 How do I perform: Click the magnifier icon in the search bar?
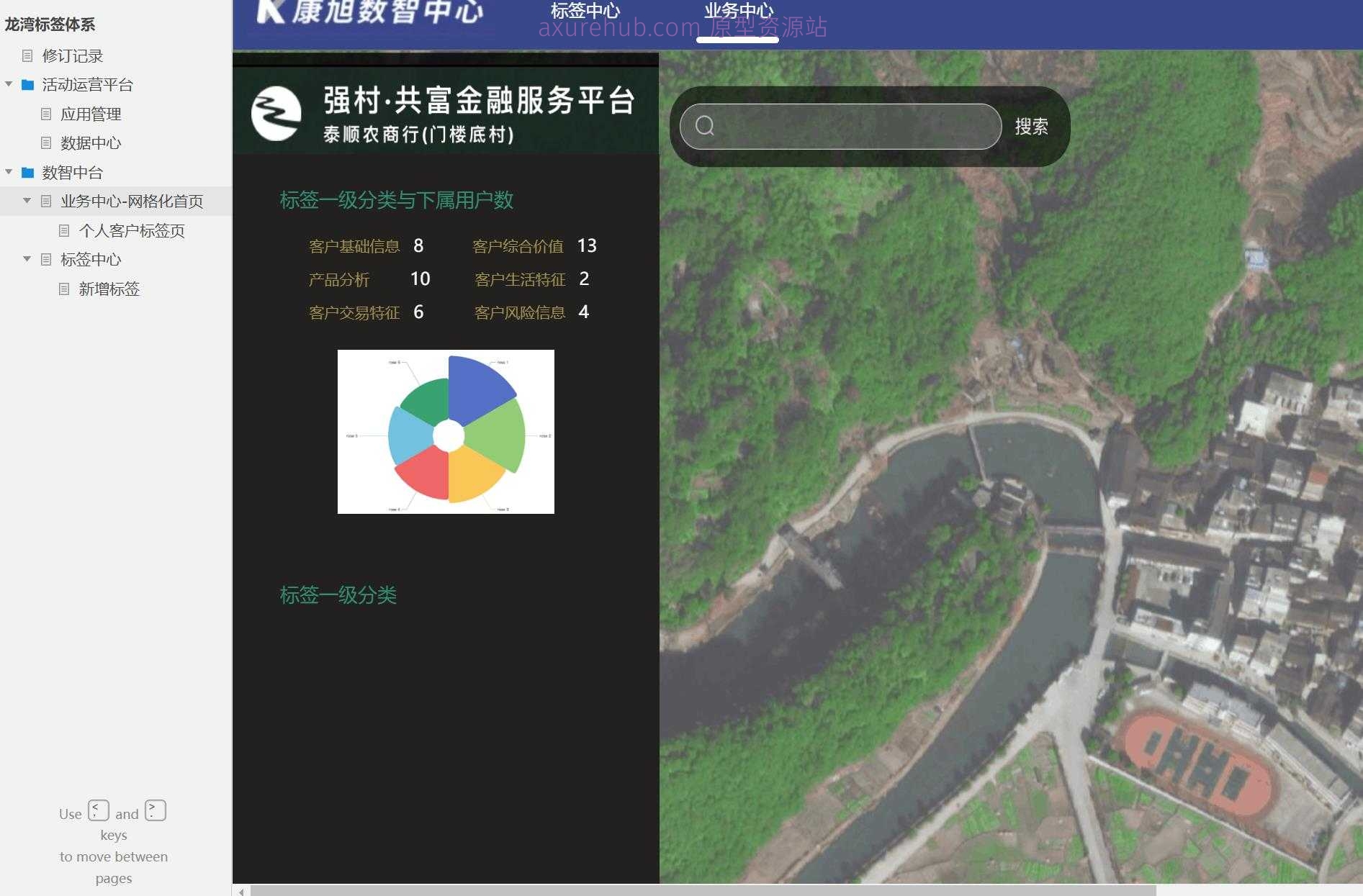point(705,126)
